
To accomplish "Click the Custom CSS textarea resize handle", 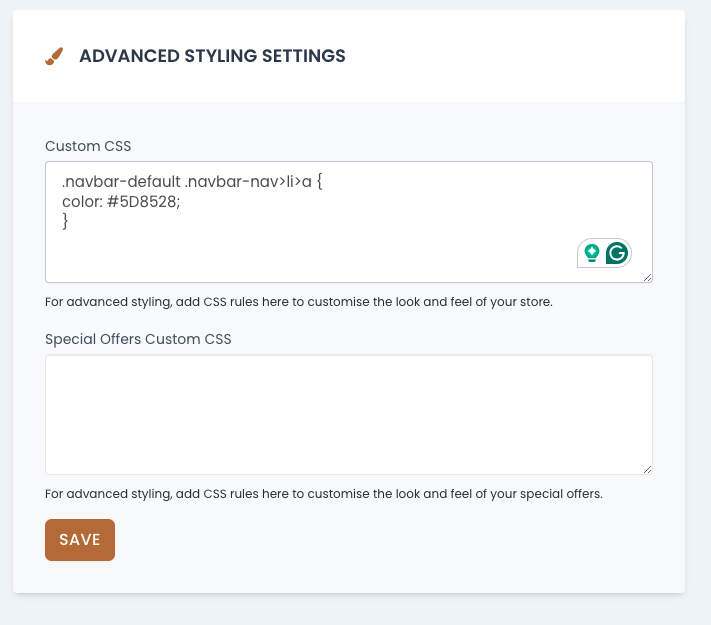I will tap(647, 277).
